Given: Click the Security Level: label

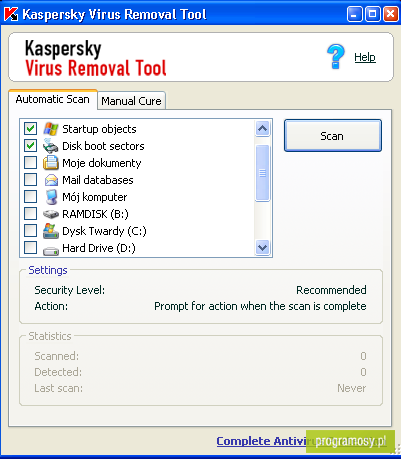Looking at the screenshot, I should pyautogui.click(x=69, y=290).
